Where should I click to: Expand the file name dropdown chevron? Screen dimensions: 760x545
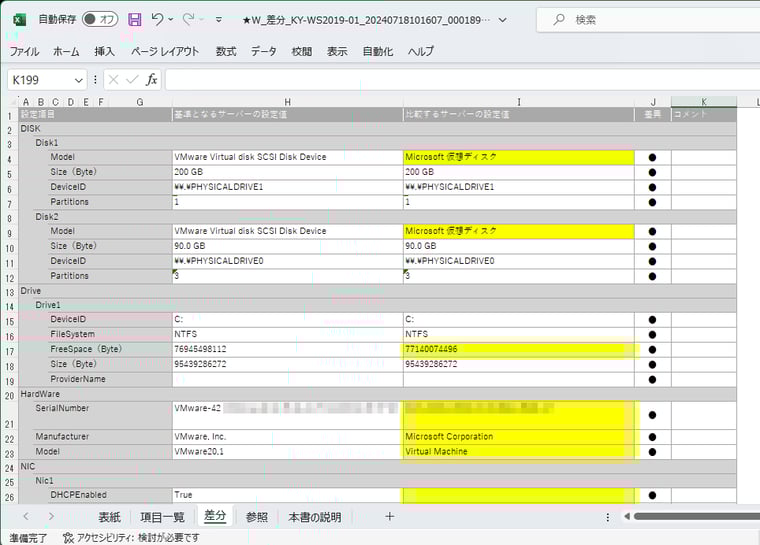pyautogui.click(x=503, y=20)
